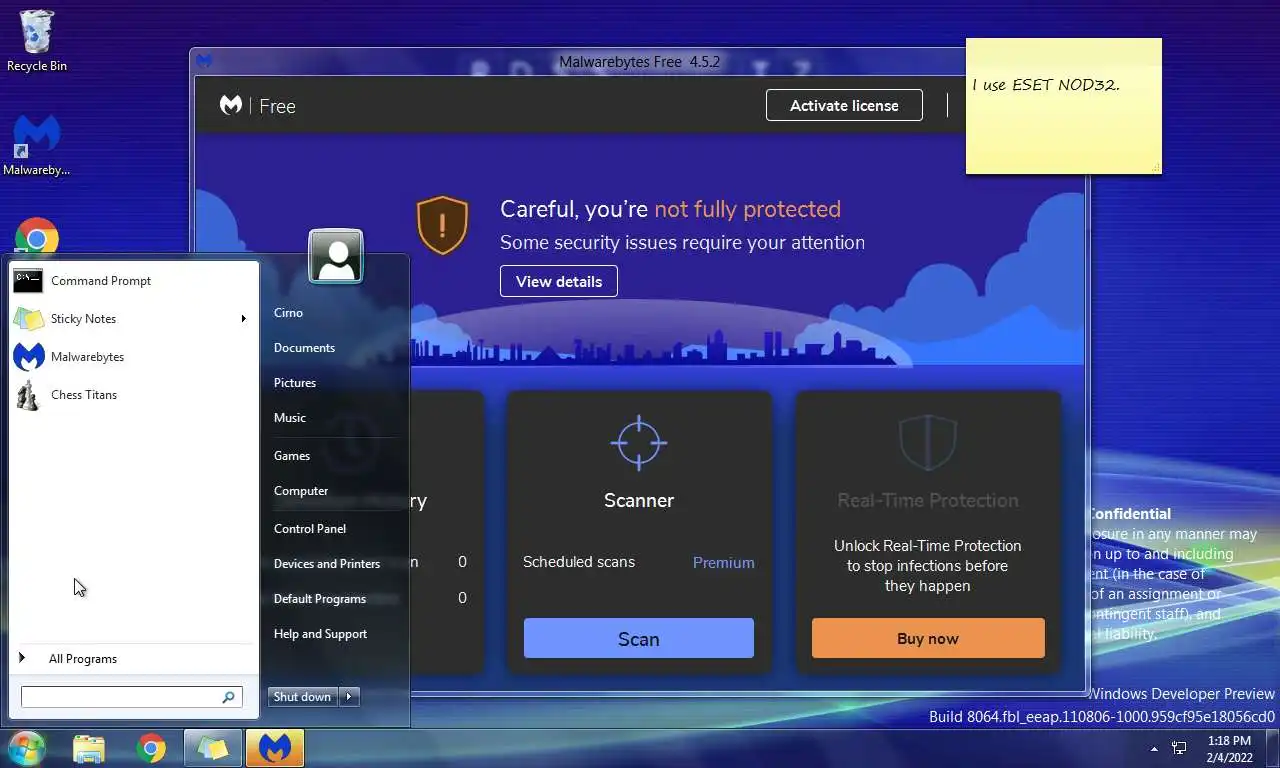The image size is (1280, 768).
Task: Open the Cirno user folder link
Action: pos(288,313)
